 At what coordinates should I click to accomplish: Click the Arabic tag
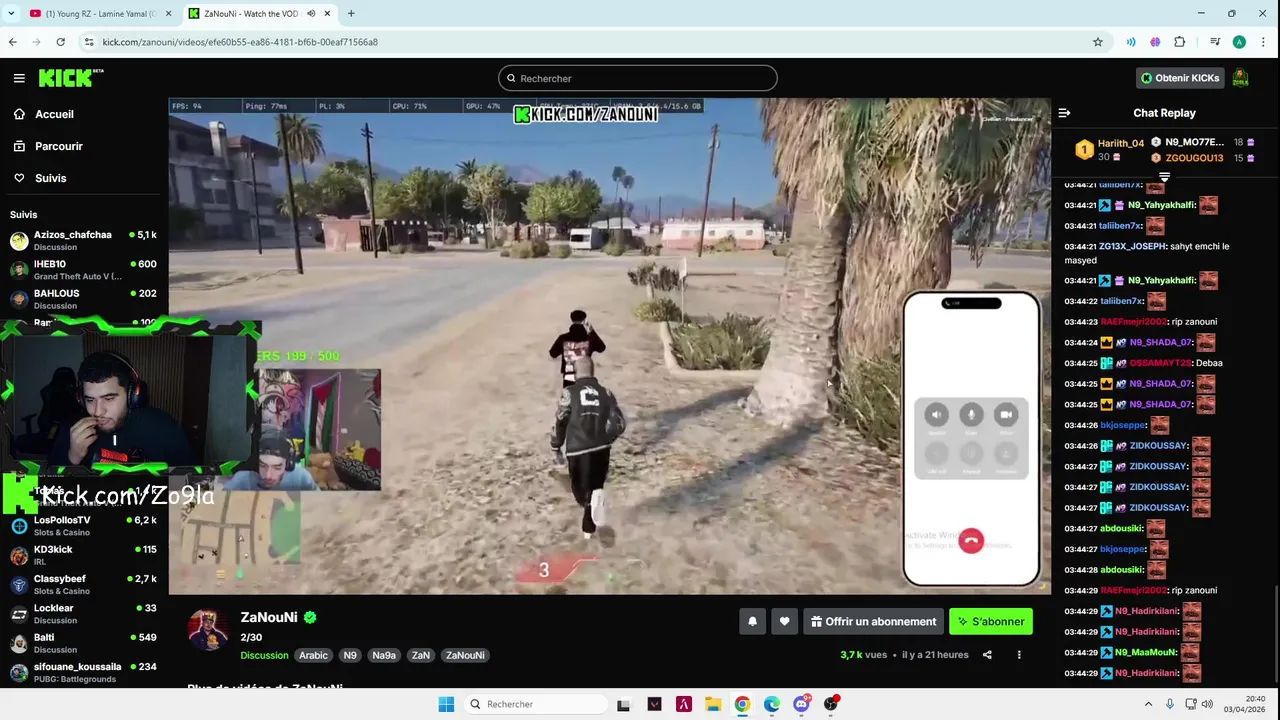[313, 655]
